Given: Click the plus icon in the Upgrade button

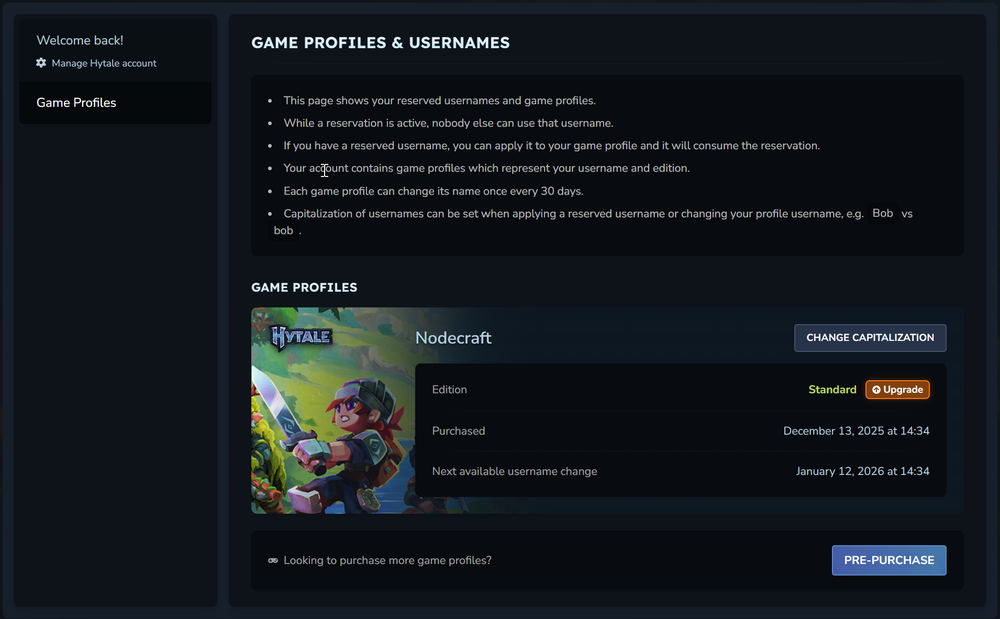Looking at the screenshot, I should pyautogui.click(x=876, y=390).
